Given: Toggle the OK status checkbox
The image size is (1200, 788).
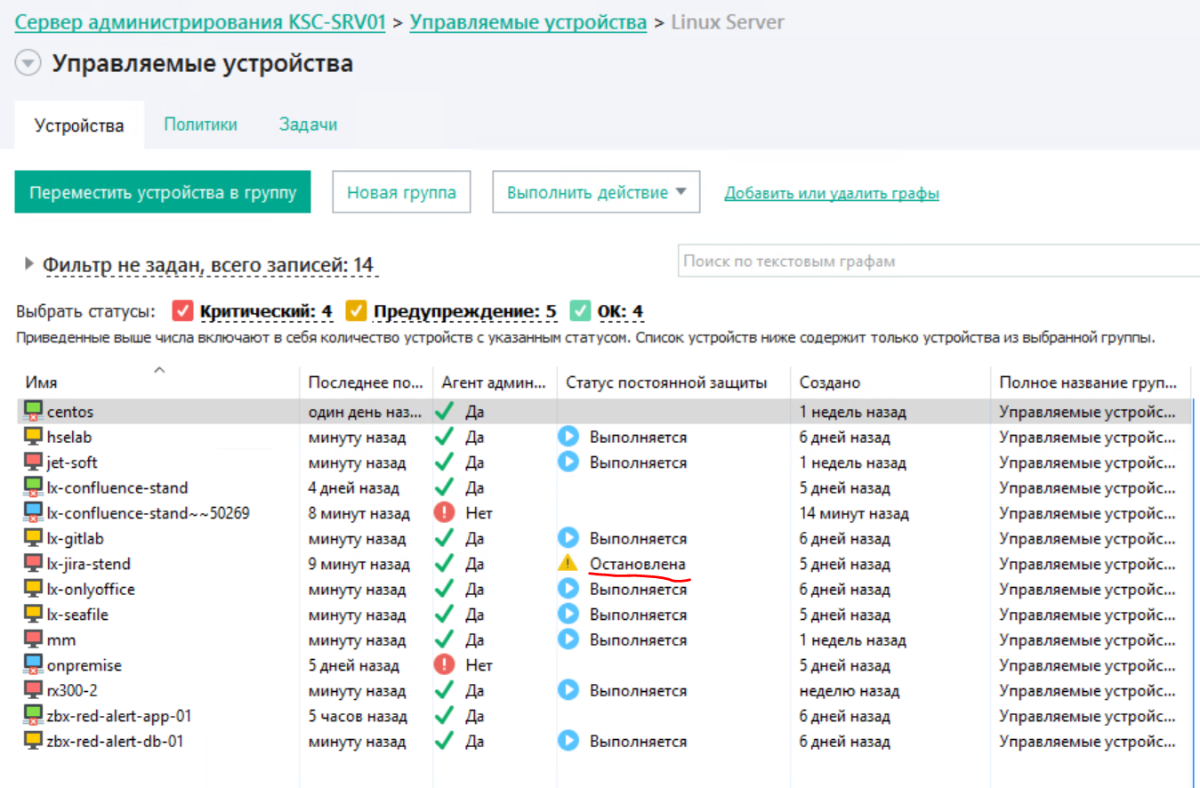Looking at the screenshot, I should (x=580, y=311).
